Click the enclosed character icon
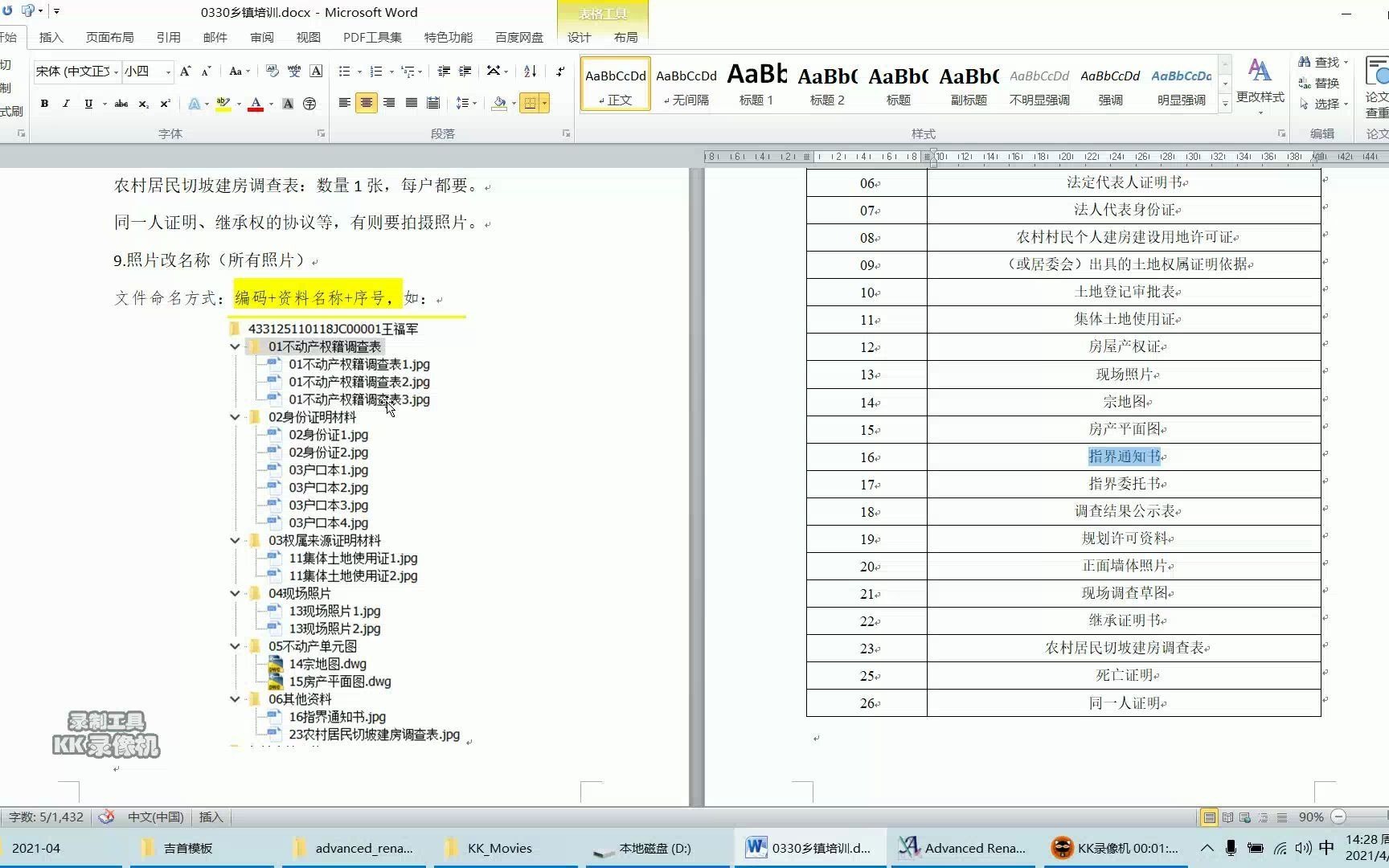 click(x=309, y=104)
